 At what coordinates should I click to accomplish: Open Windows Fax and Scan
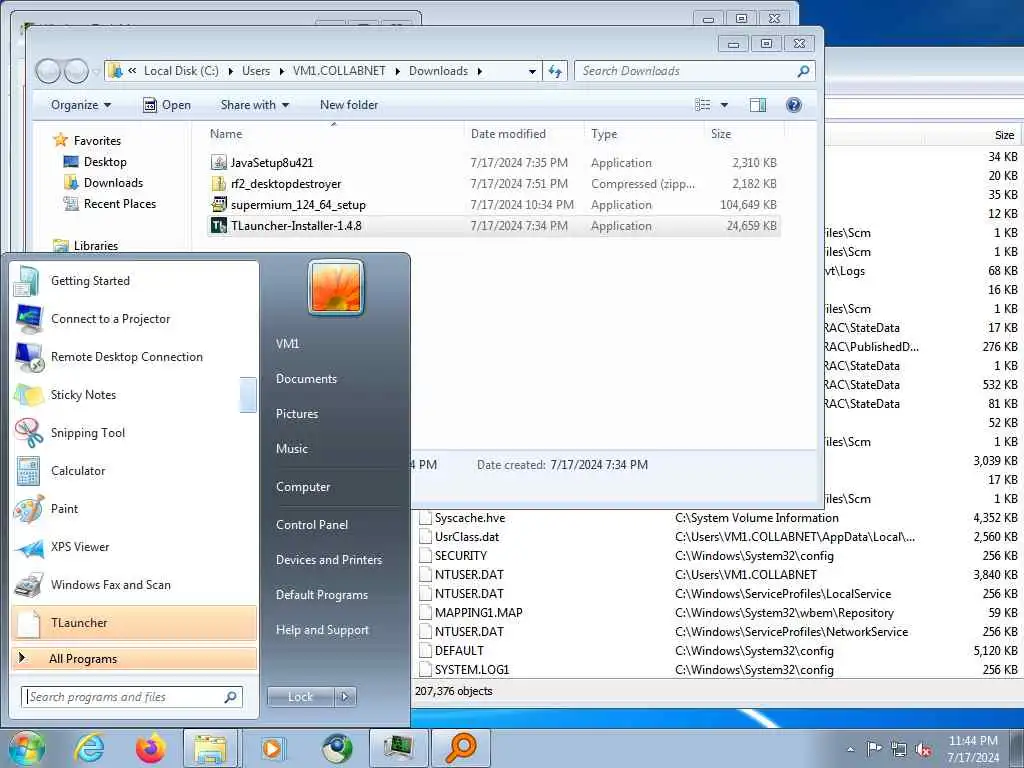[135, 584]
